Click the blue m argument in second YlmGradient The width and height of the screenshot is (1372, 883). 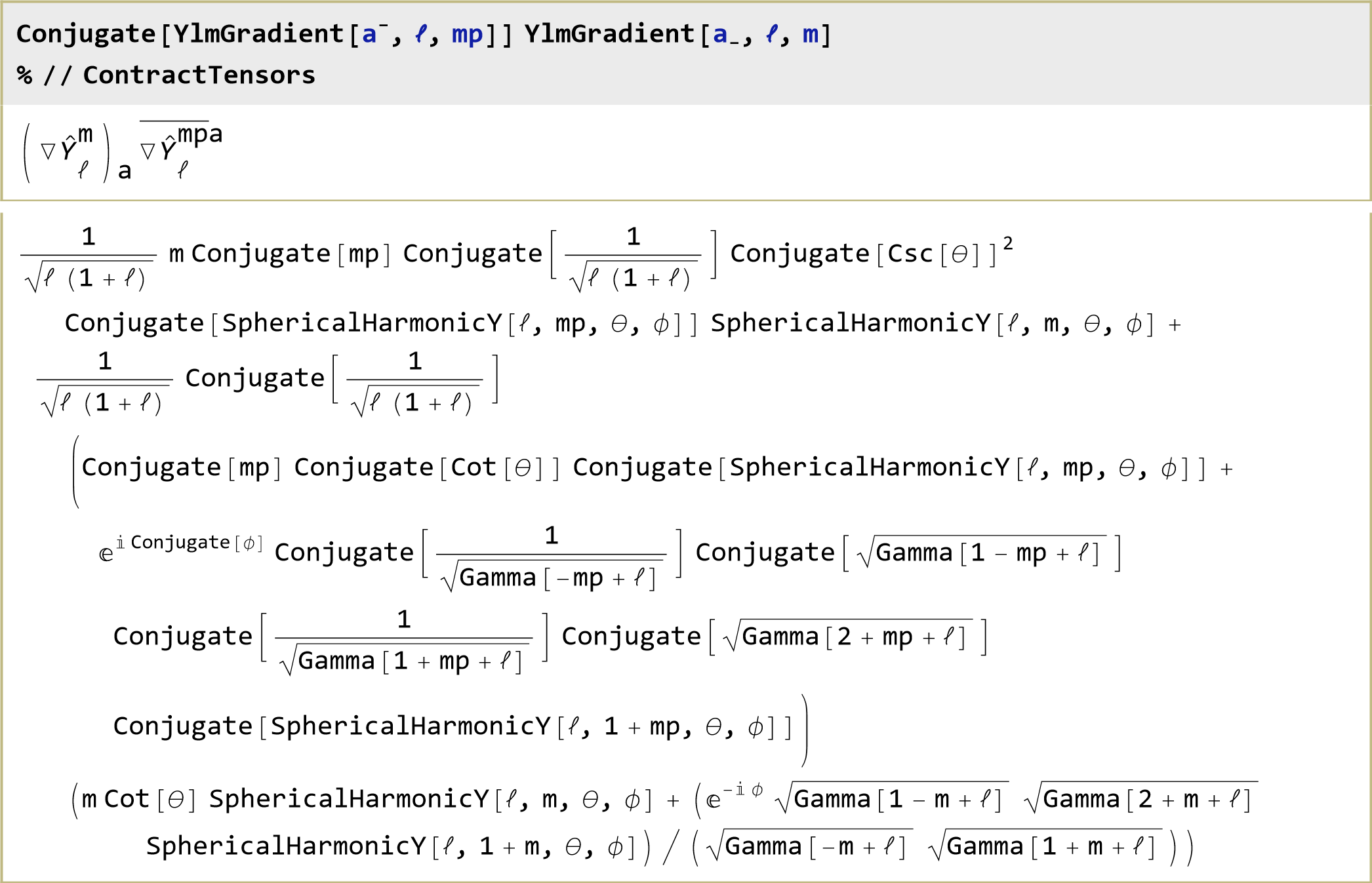tap(811, 34)
